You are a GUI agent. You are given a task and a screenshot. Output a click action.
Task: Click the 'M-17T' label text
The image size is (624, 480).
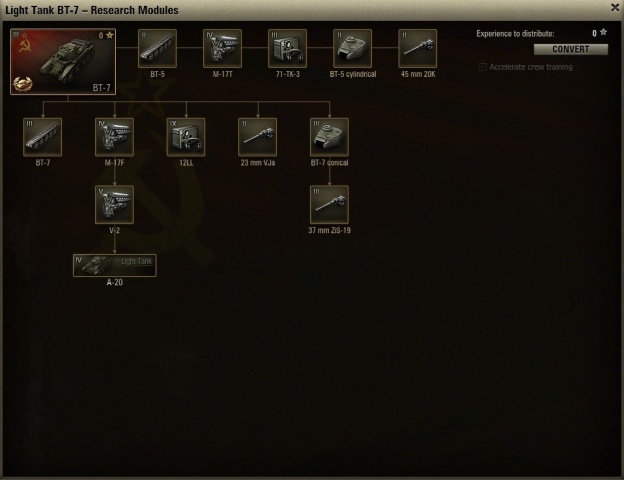222,74
